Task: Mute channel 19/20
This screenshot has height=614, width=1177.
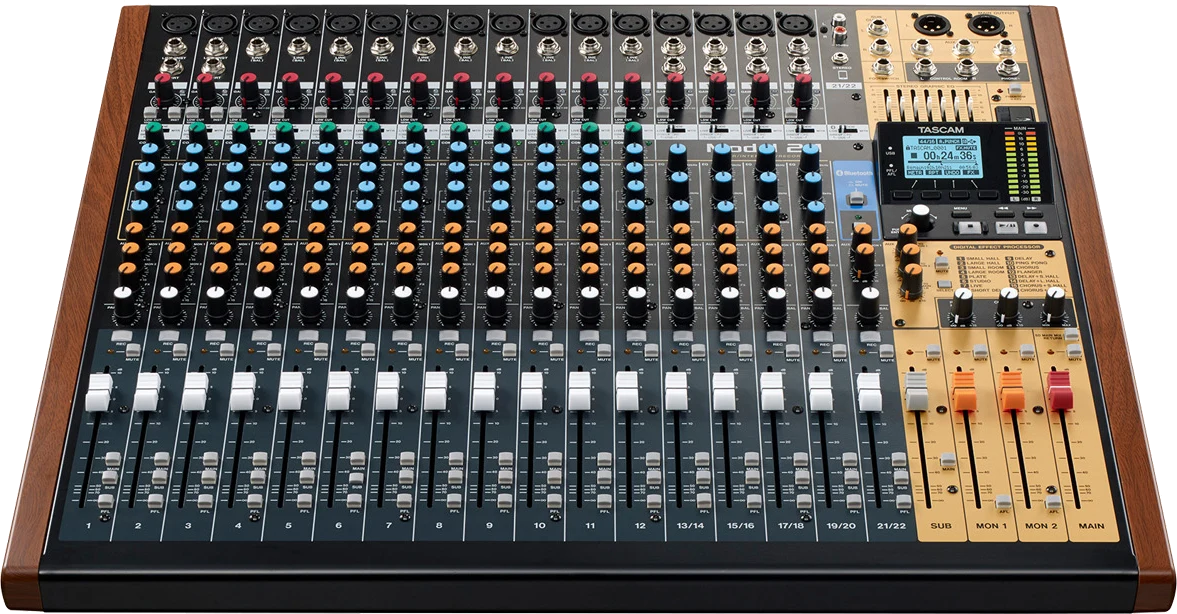Action: click(x=840, y=351)
